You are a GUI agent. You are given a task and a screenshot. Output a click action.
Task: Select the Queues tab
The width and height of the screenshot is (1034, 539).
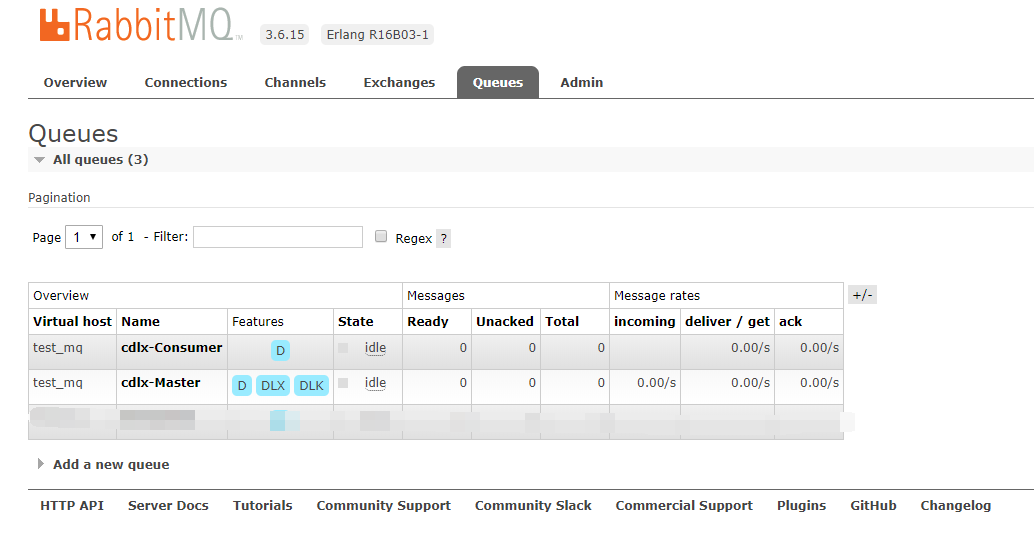(498, 82)
